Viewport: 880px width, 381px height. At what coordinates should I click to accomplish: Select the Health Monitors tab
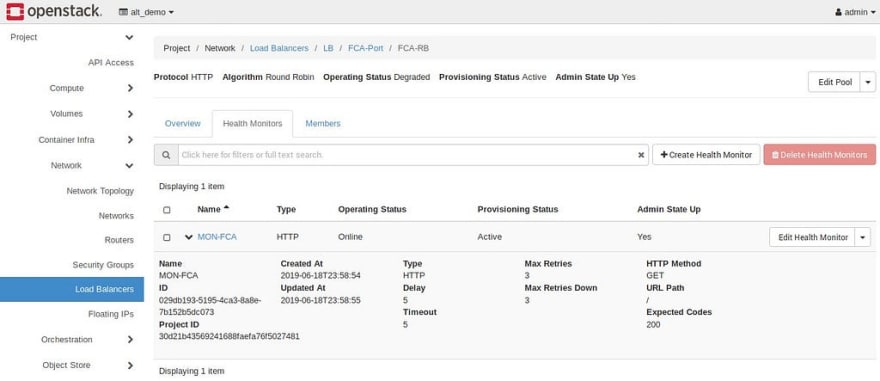point(253,123)
